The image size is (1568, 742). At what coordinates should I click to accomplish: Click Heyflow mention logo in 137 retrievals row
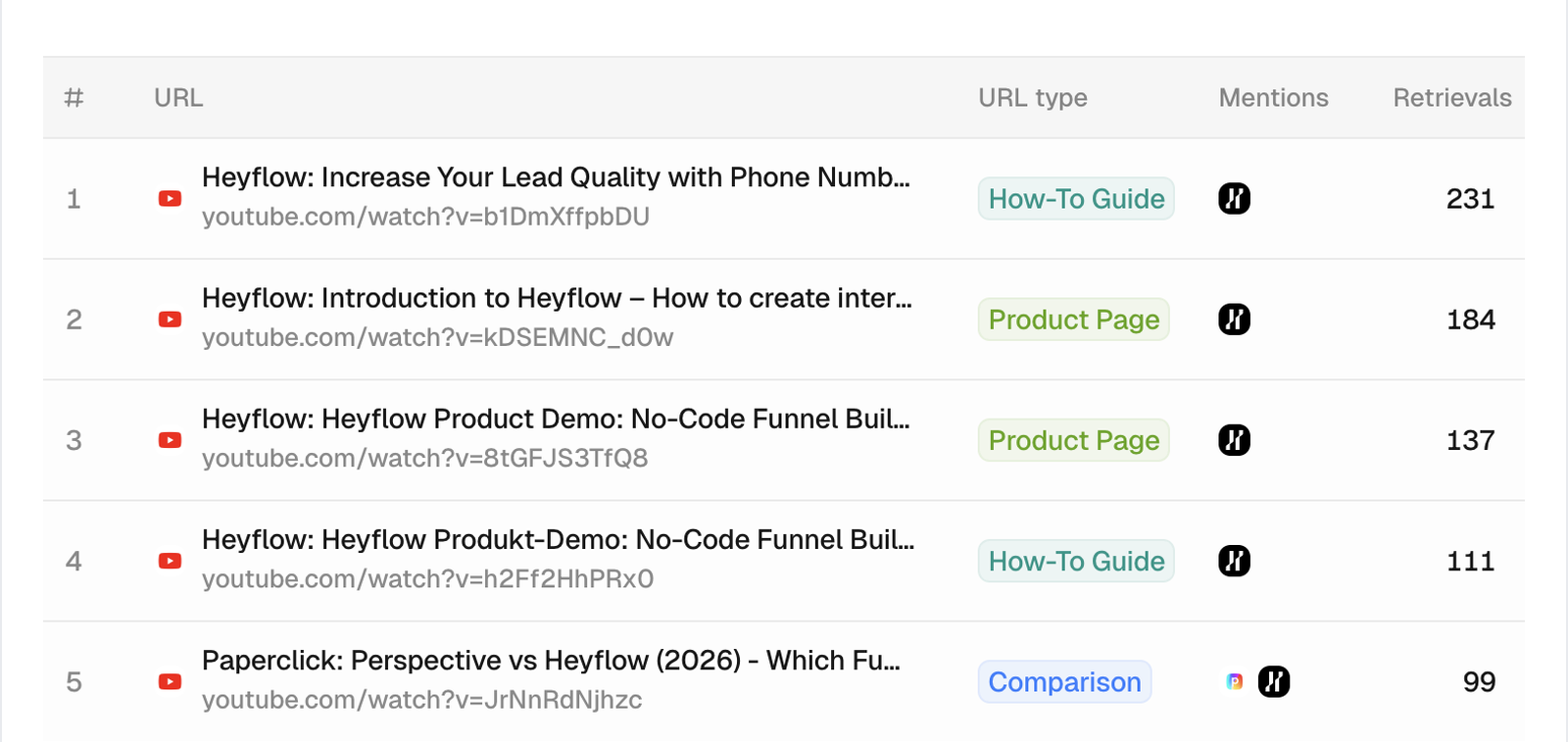[1234, 440]
